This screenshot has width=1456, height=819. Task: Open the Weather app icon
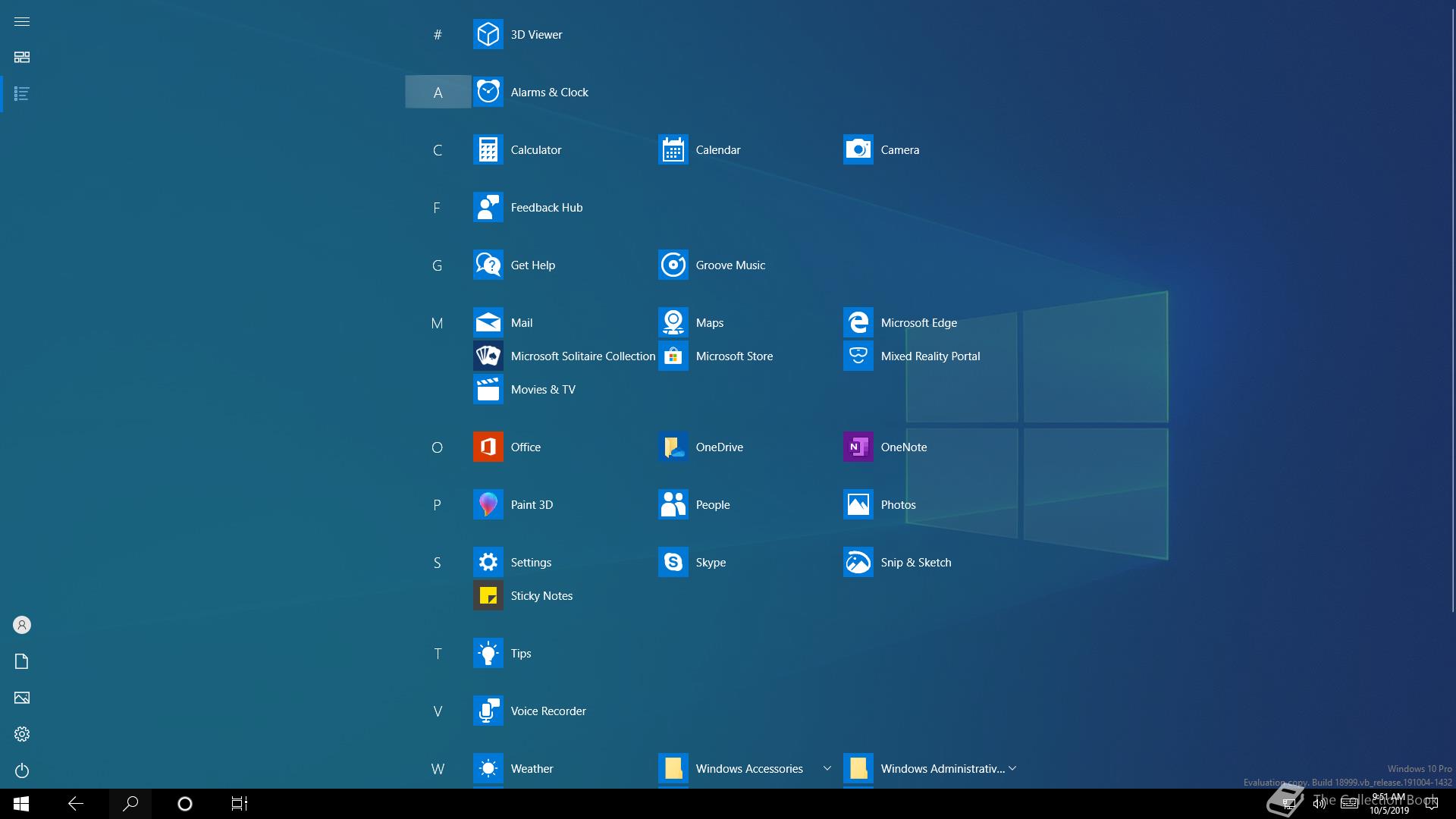click(488, 768)
